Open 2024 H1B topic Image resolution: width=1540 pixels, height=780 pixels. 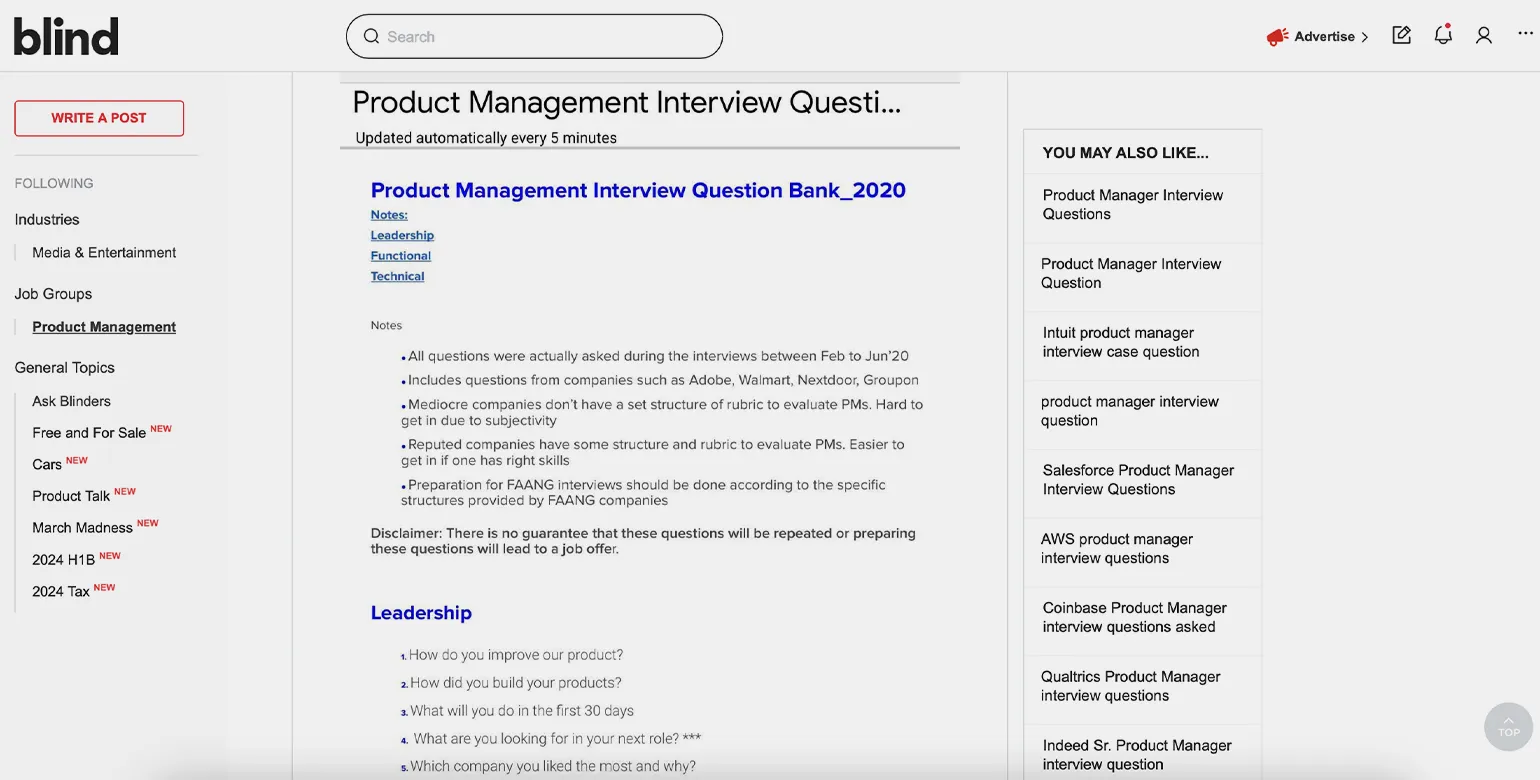63,560
